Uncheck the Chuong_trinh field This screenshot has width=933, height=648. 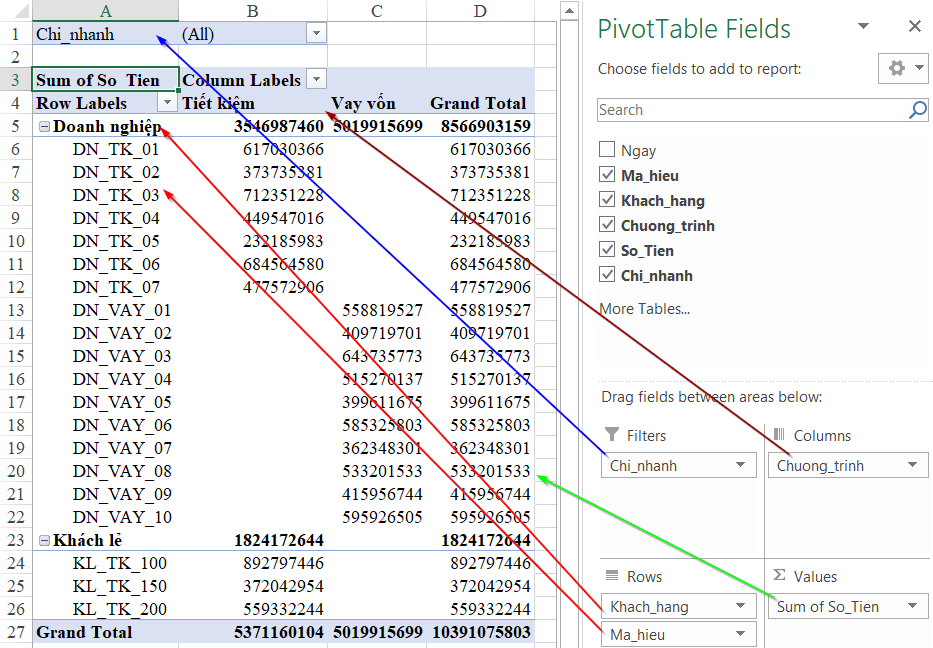[x=609, y=225]
